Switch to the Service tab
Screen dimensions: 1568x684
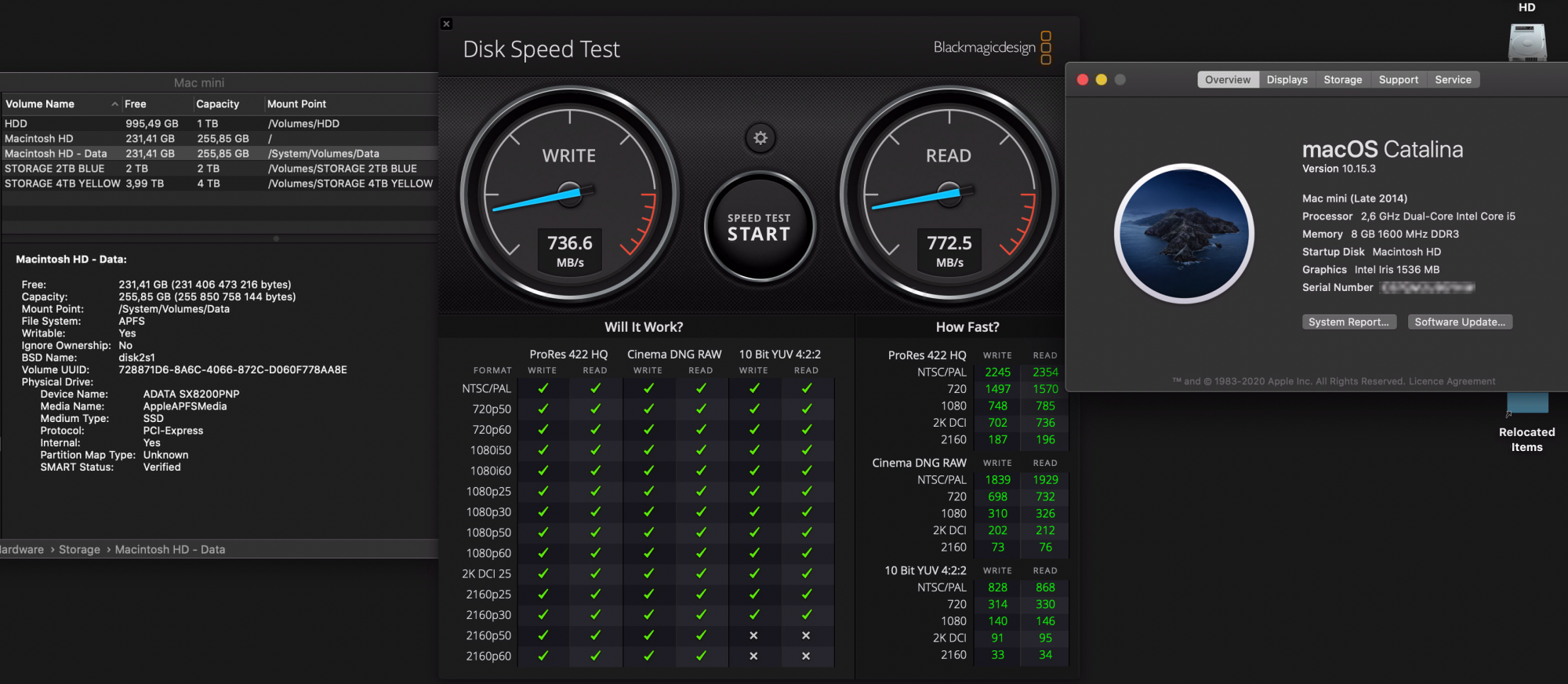click(x=1453, y=80)
